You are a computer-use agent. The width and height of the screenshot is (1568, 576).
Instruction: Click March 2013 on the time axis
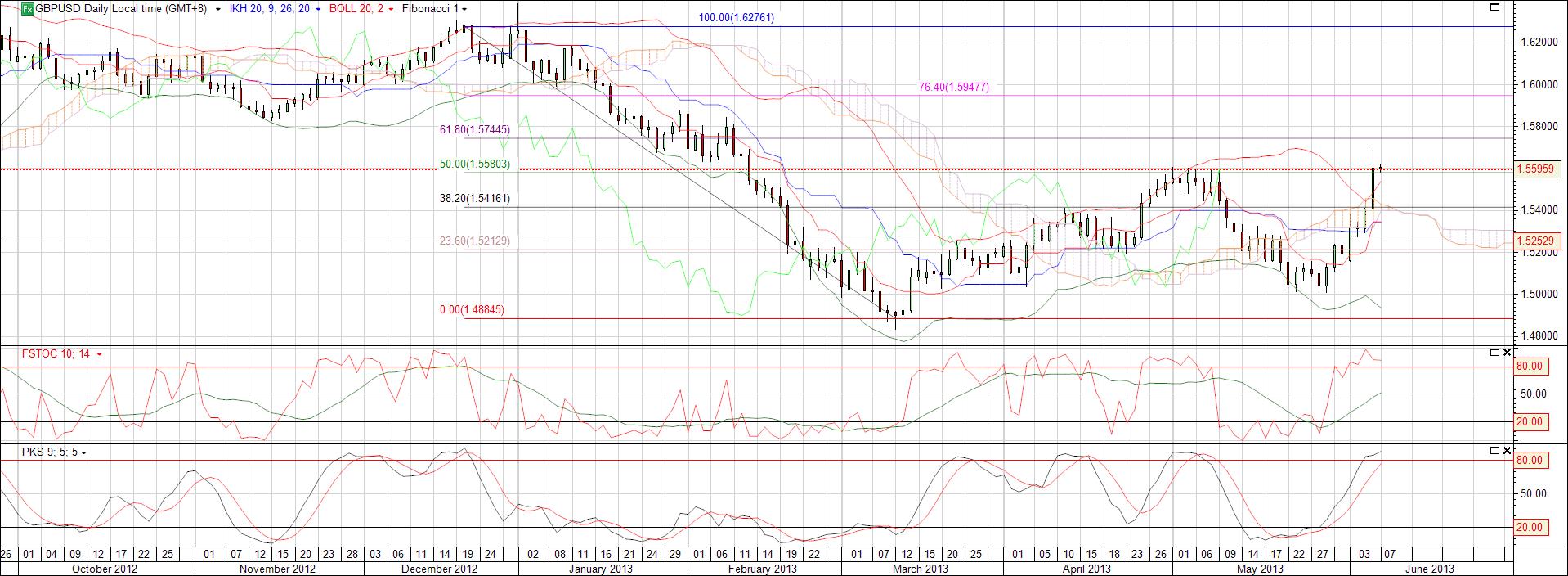(x=920, y=569)
